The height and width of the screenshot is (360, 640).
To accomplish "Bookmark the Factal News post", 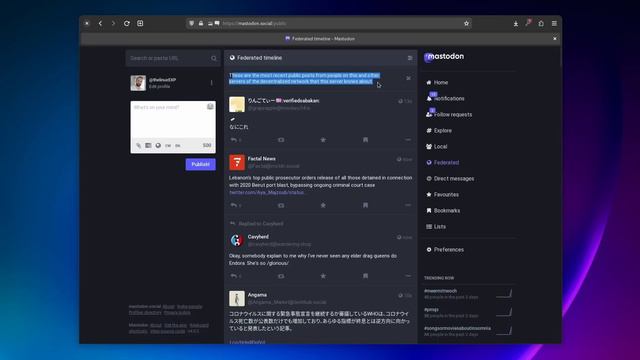I will tap(365, 205).
